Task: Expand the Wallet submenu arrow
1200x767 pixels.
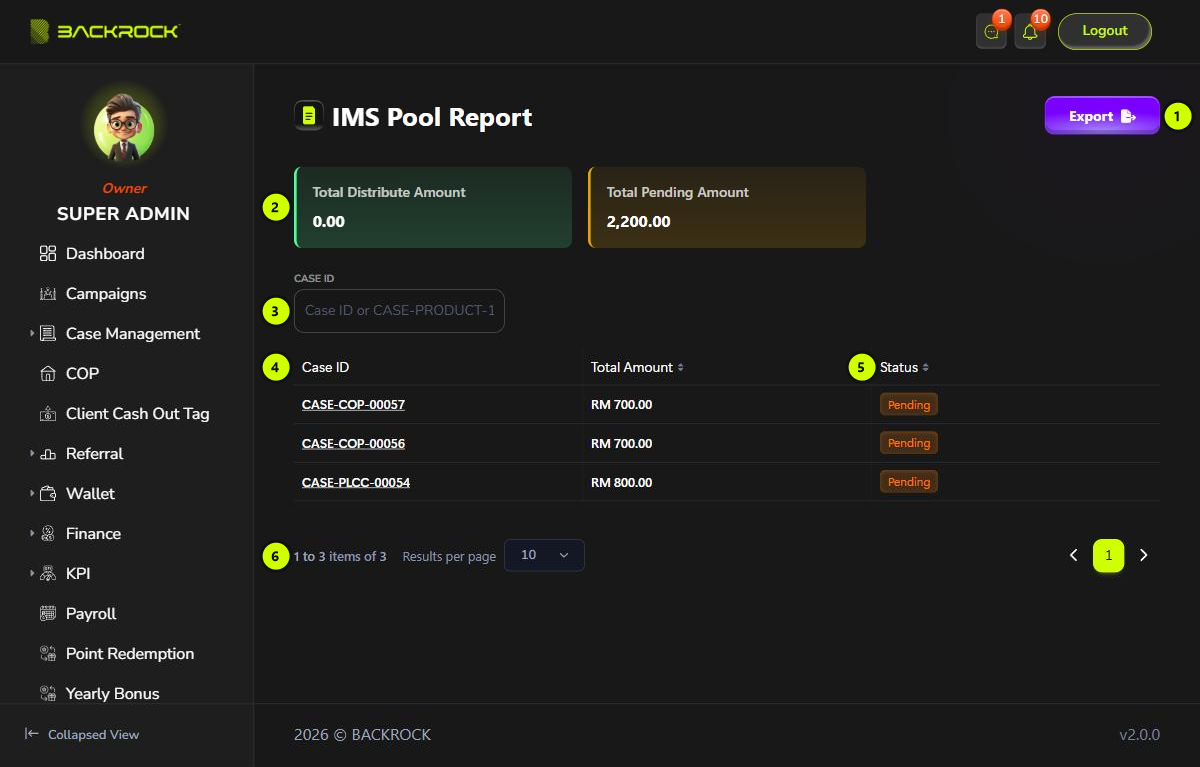Action: tap(32, 494)
